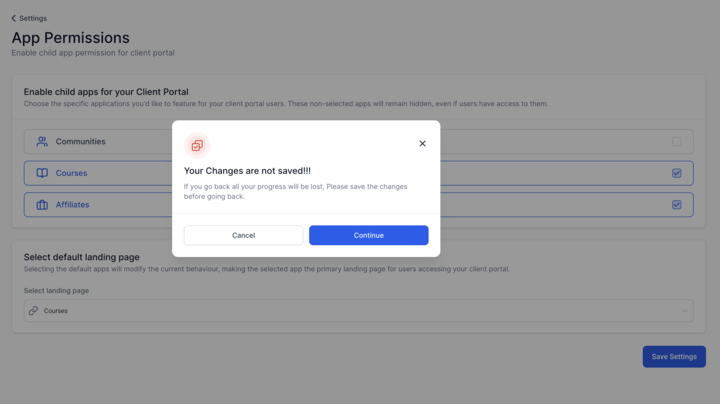Click the Courses value in the landing page field

pyautogui.click(x=56, y=311)
